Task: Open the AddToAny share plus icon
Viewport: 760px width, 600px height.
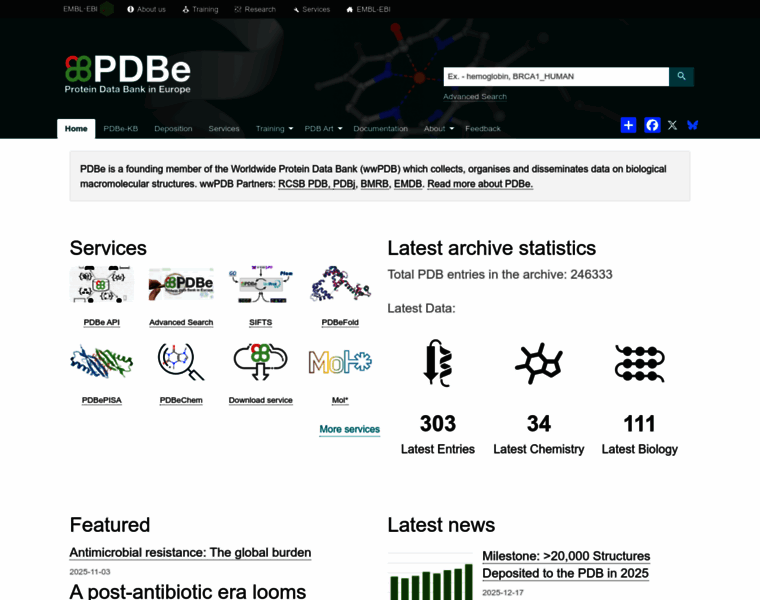Action: [628, 125]
